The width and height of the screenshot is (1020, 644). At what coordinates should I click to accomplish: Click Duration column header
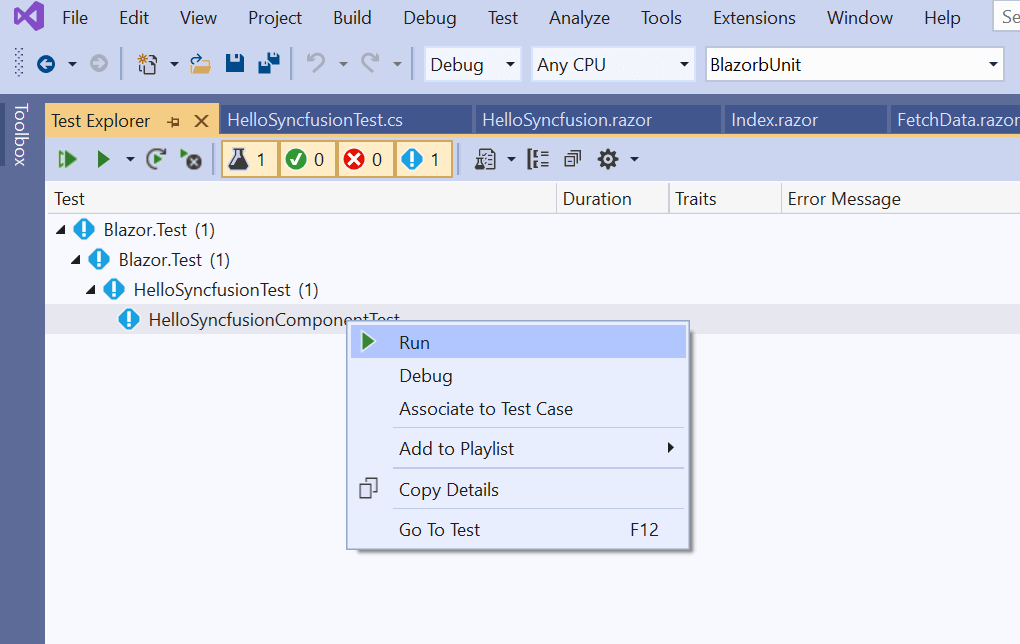[597, 199]
